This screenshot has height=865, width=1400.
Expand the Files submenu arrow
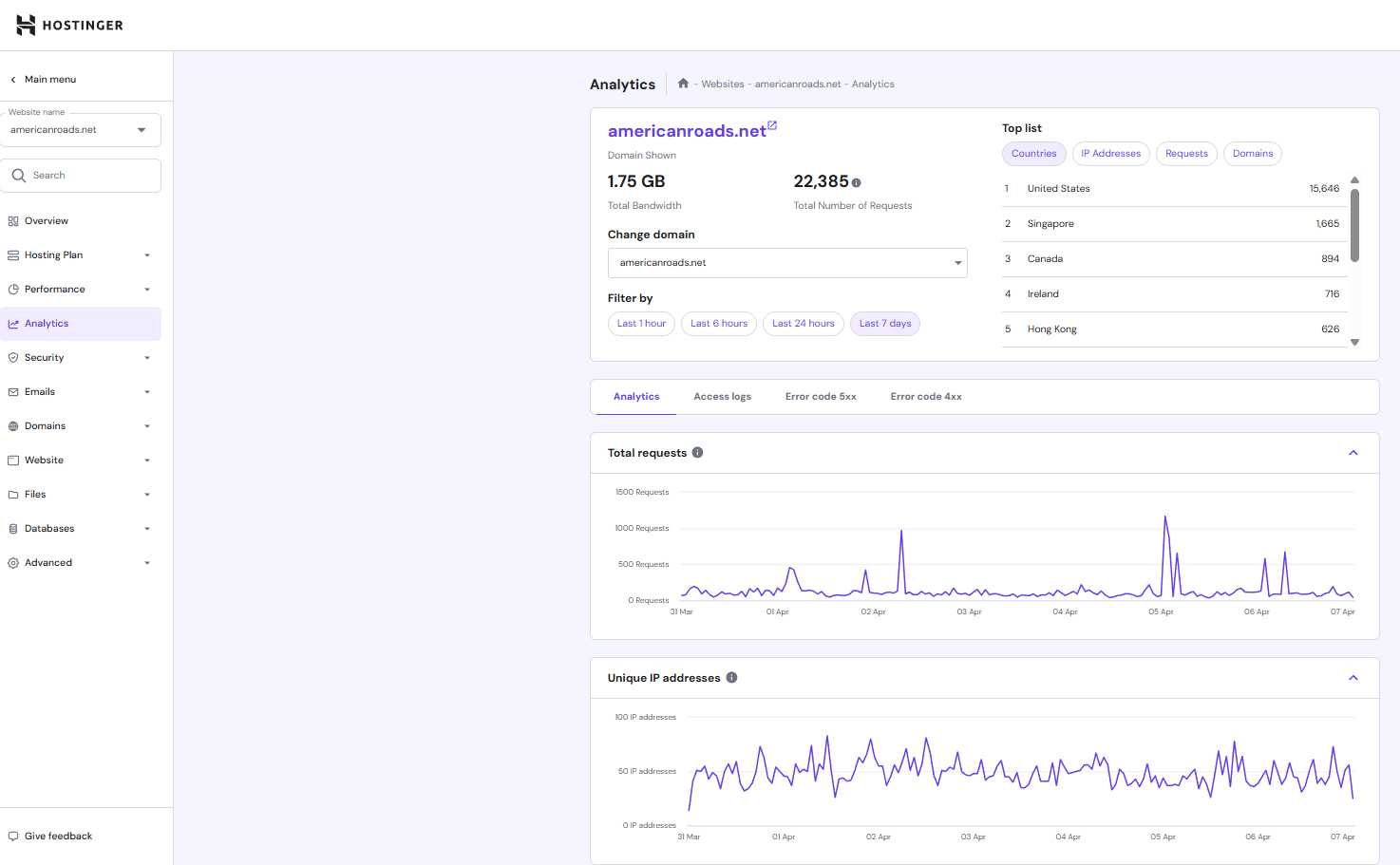click(x=147, y=495)
